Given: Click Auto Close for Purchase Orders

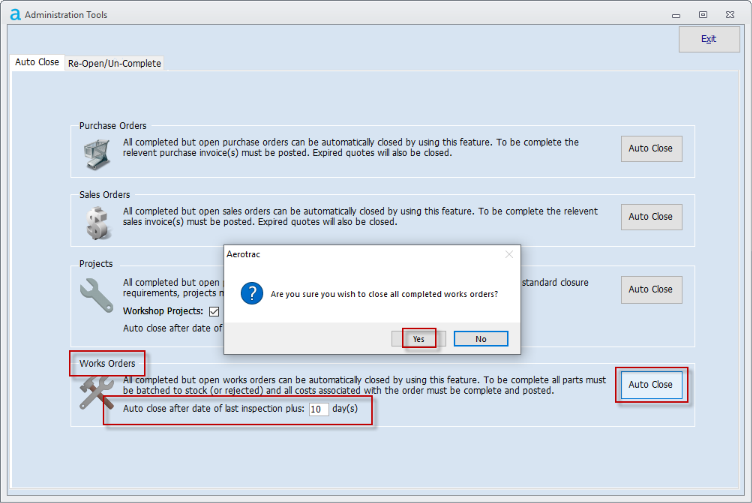Looking at the screenshot, I should (651, 149).
